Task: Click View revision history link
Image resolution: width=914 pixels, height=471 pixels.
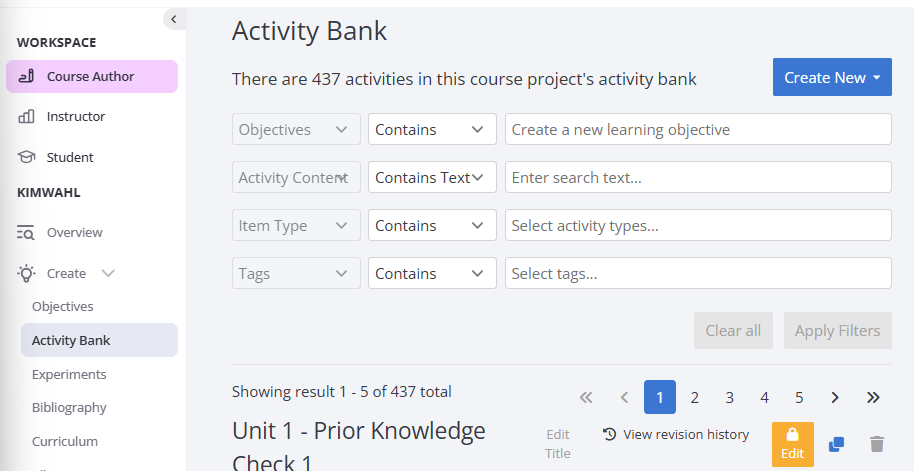Action: click(676, 434)
